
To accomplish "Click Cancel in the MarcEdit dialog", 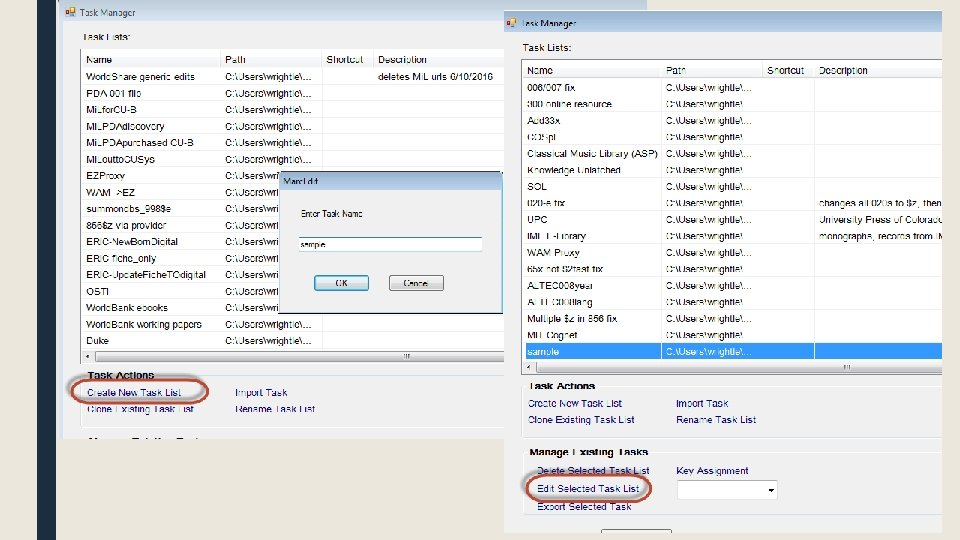I will [416, 283].
